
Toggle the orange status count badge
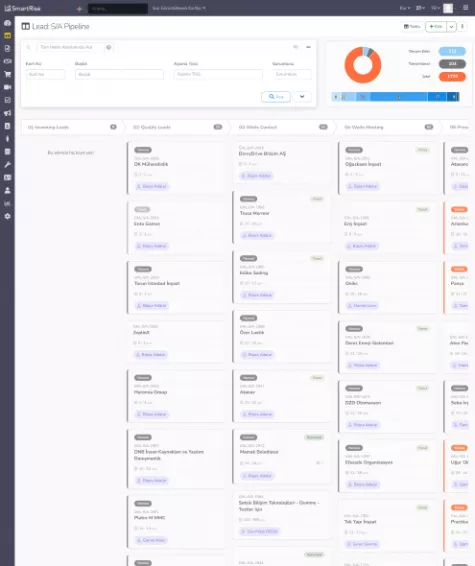[452, 77]
